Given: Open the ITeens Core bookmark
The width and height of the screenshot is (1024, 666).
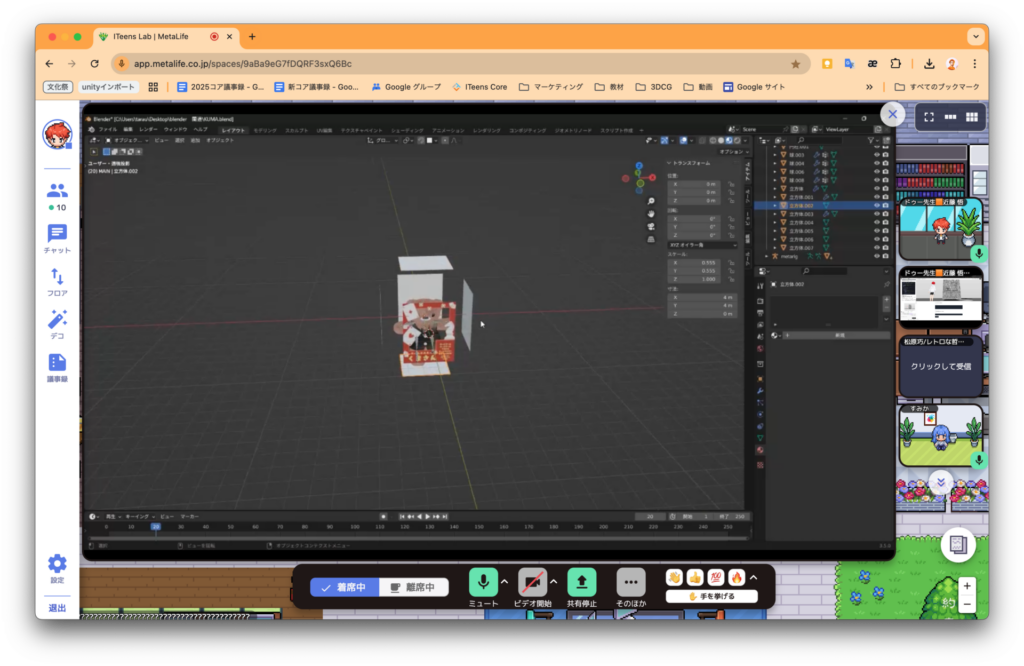Looking at the screenshot, I should [479, 87].
